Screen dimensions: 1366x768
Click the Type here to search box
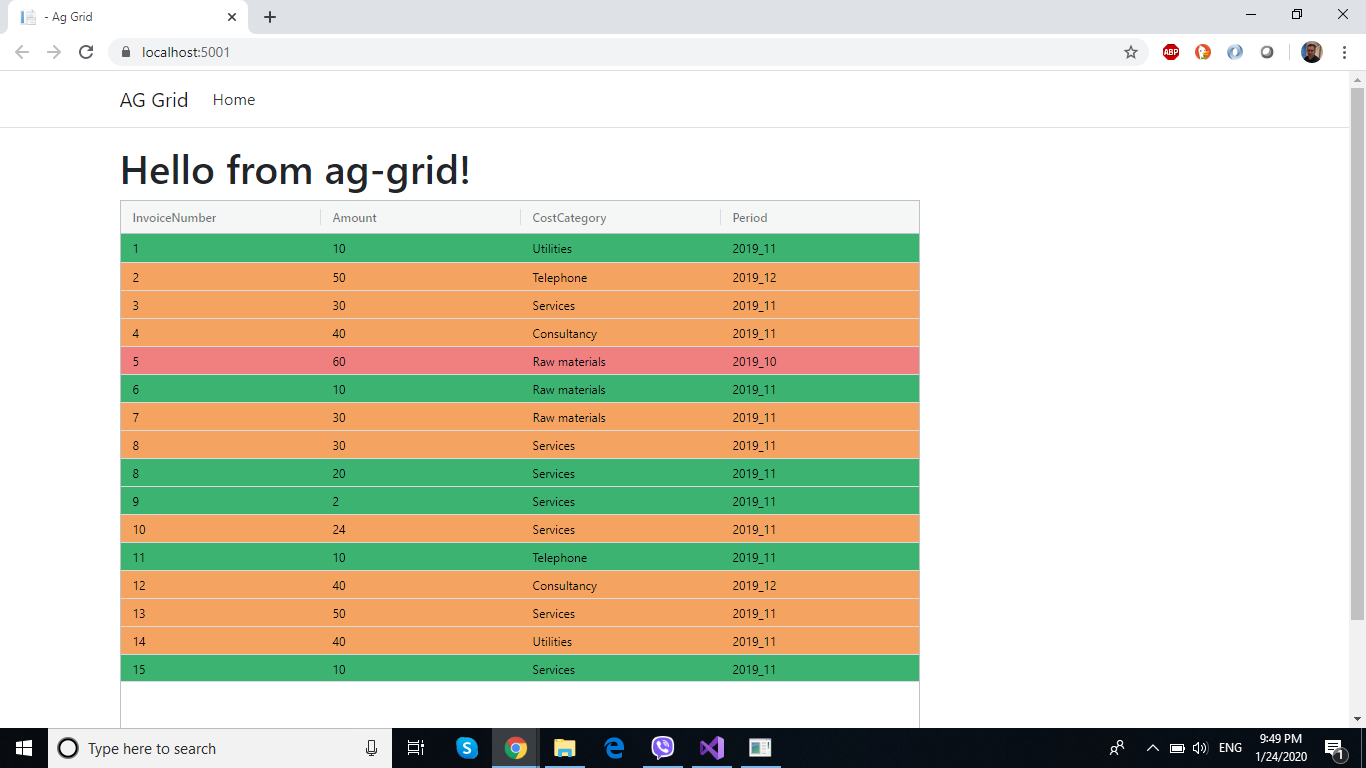point(200,748)
